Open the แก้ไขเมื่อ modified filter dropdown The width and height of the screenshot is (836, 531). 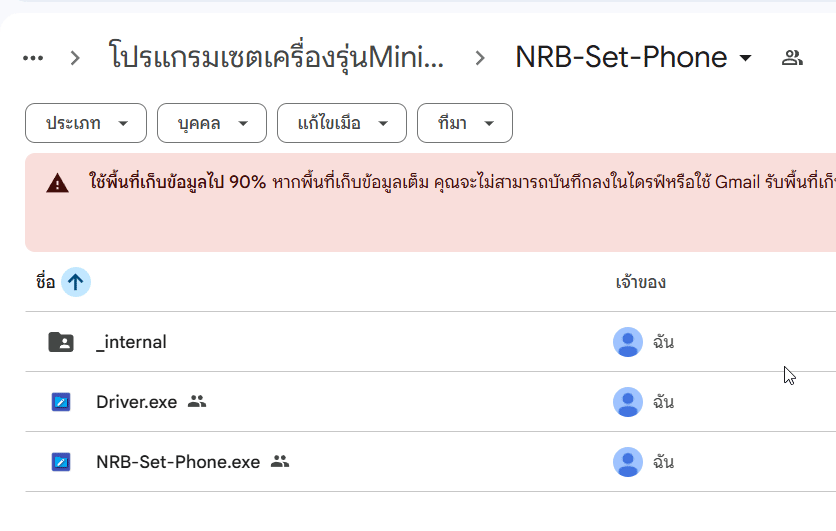point(342,123)
